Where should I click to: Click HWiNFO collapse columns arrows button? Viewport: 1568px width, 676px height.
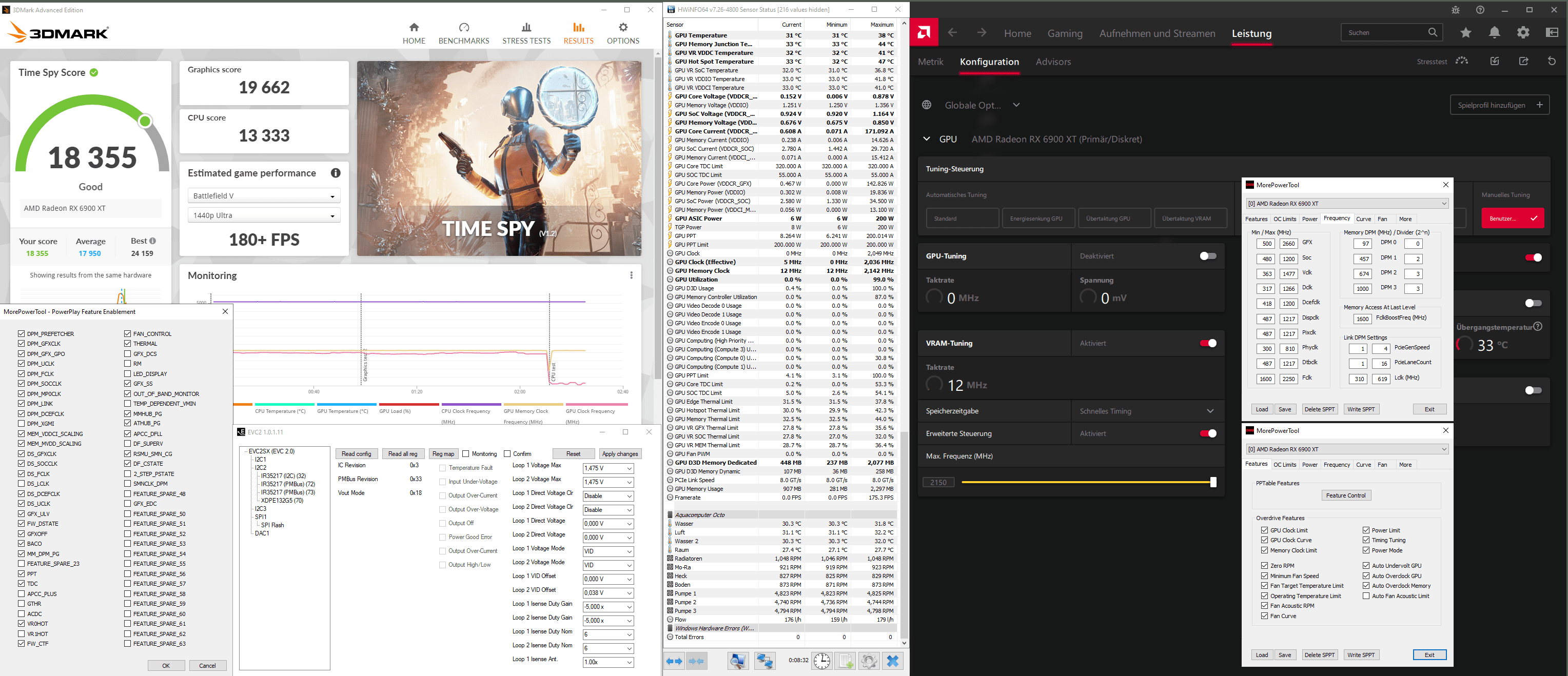click(697, 661)
